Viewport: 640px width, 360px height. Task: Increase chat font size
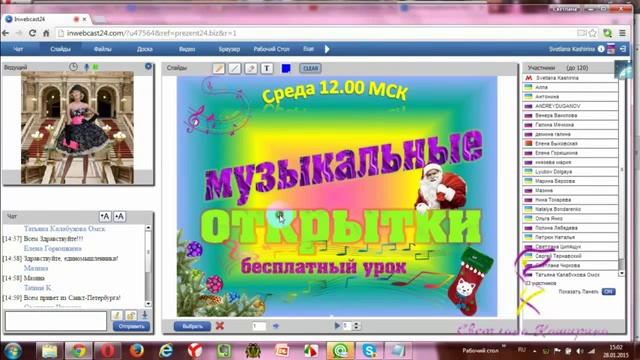pos(105,216)
